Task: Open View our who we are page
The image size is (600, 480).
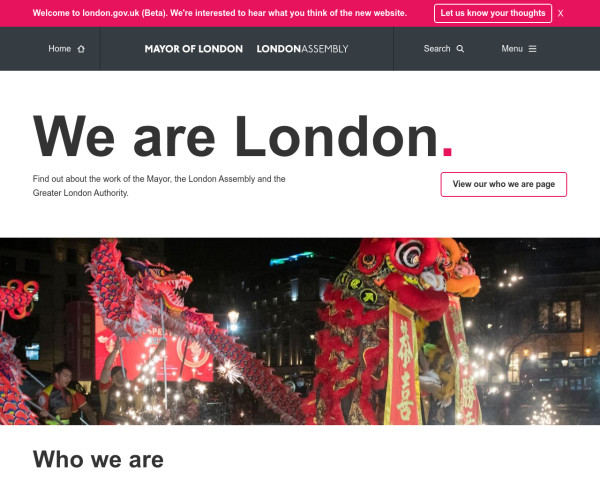Action: click(504, 184)
